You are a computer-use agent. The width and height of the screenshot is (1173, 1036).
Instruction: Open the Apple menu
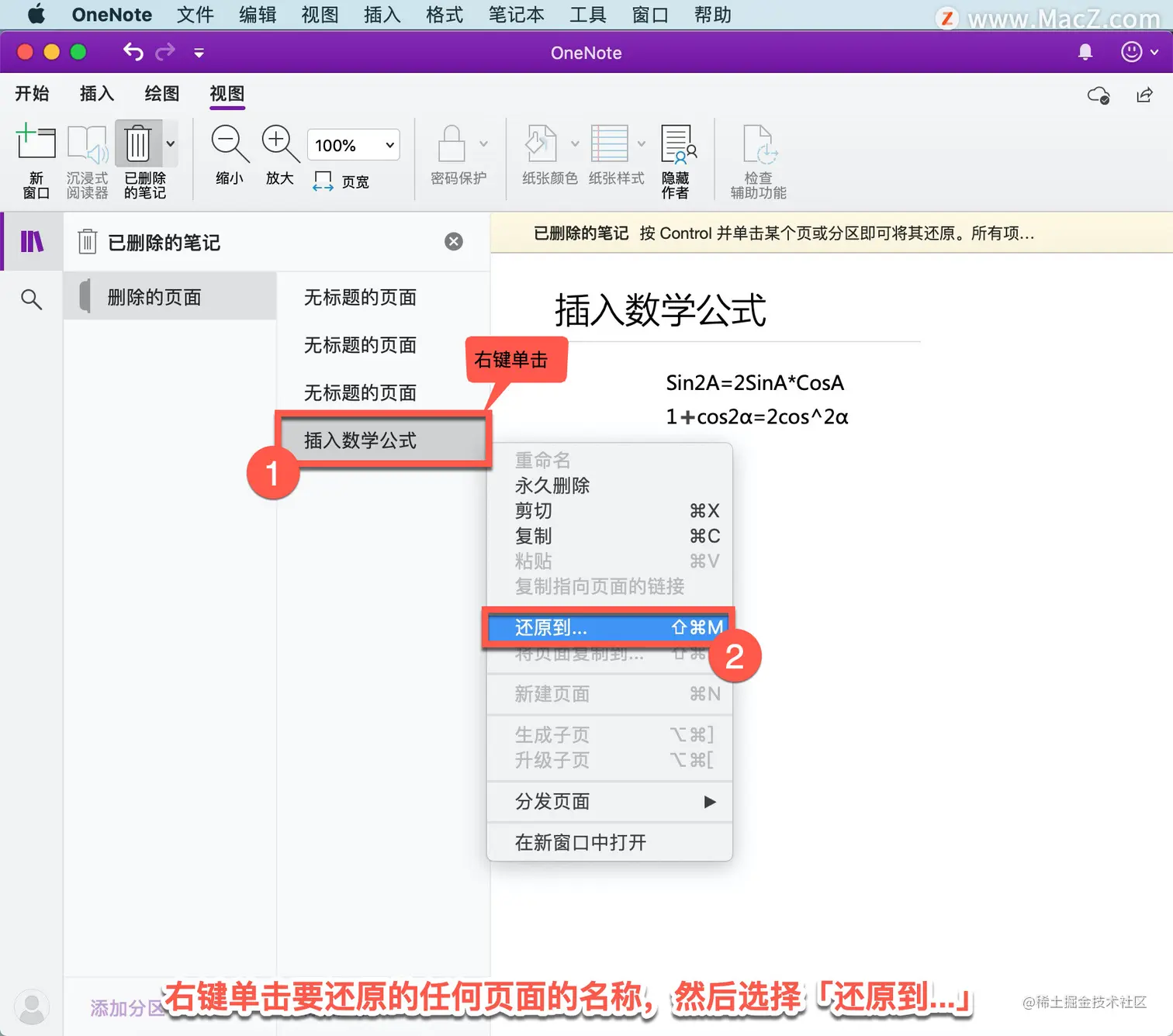(x=36, y=15)
